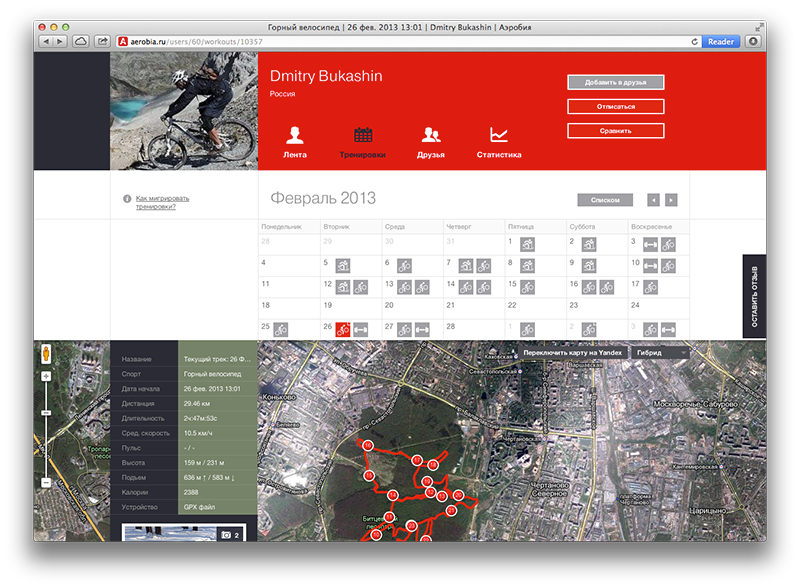800x588 pixels.
Task: Click Переключить карту на Yandex button
Action: coord(572,352)
